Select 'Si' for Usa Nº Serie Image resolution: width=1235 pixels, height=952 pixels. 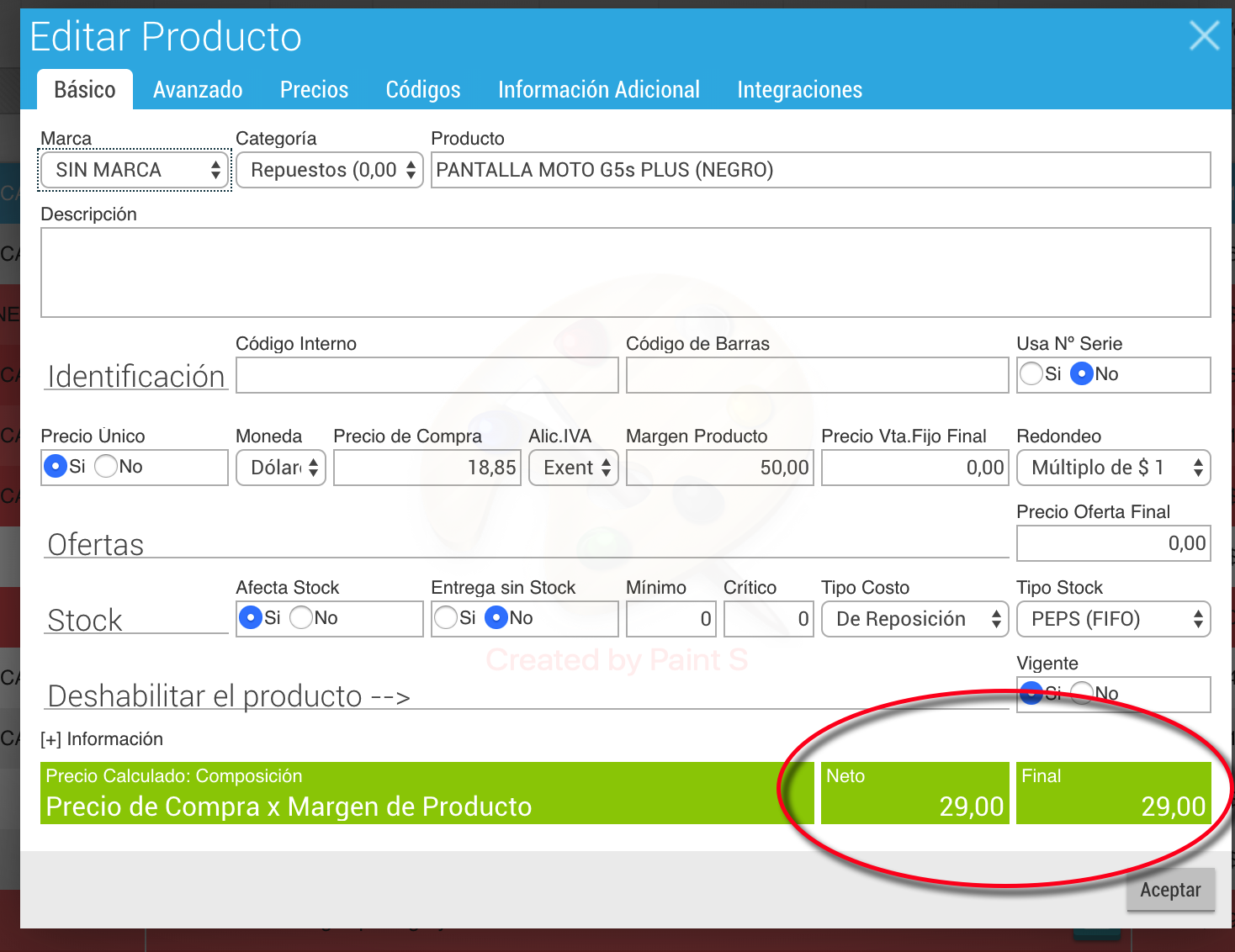point(1031,374)
